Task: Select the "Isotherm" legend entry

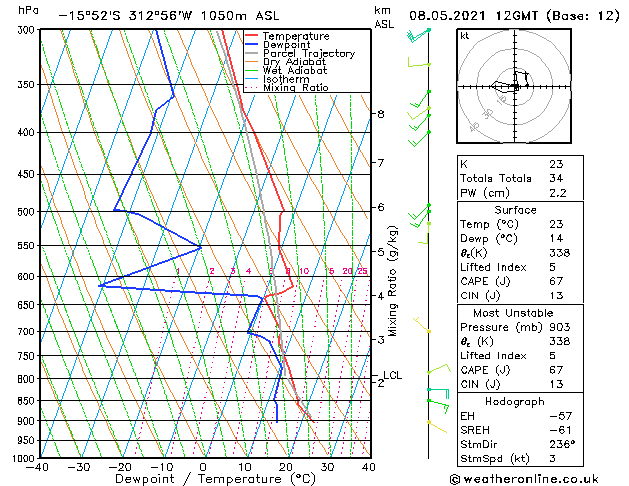Action: (x=286, y=79)
